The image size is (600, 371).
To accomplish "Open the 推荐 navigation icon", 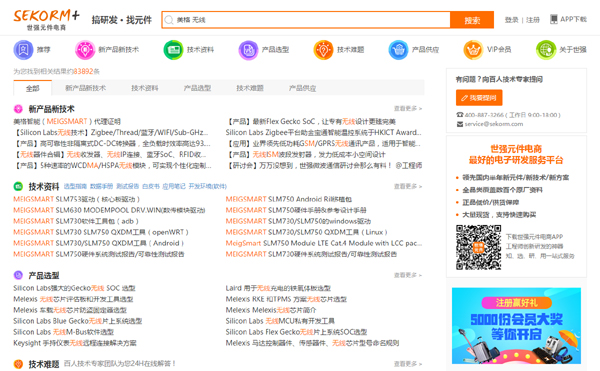I will [x=23, y=50].
